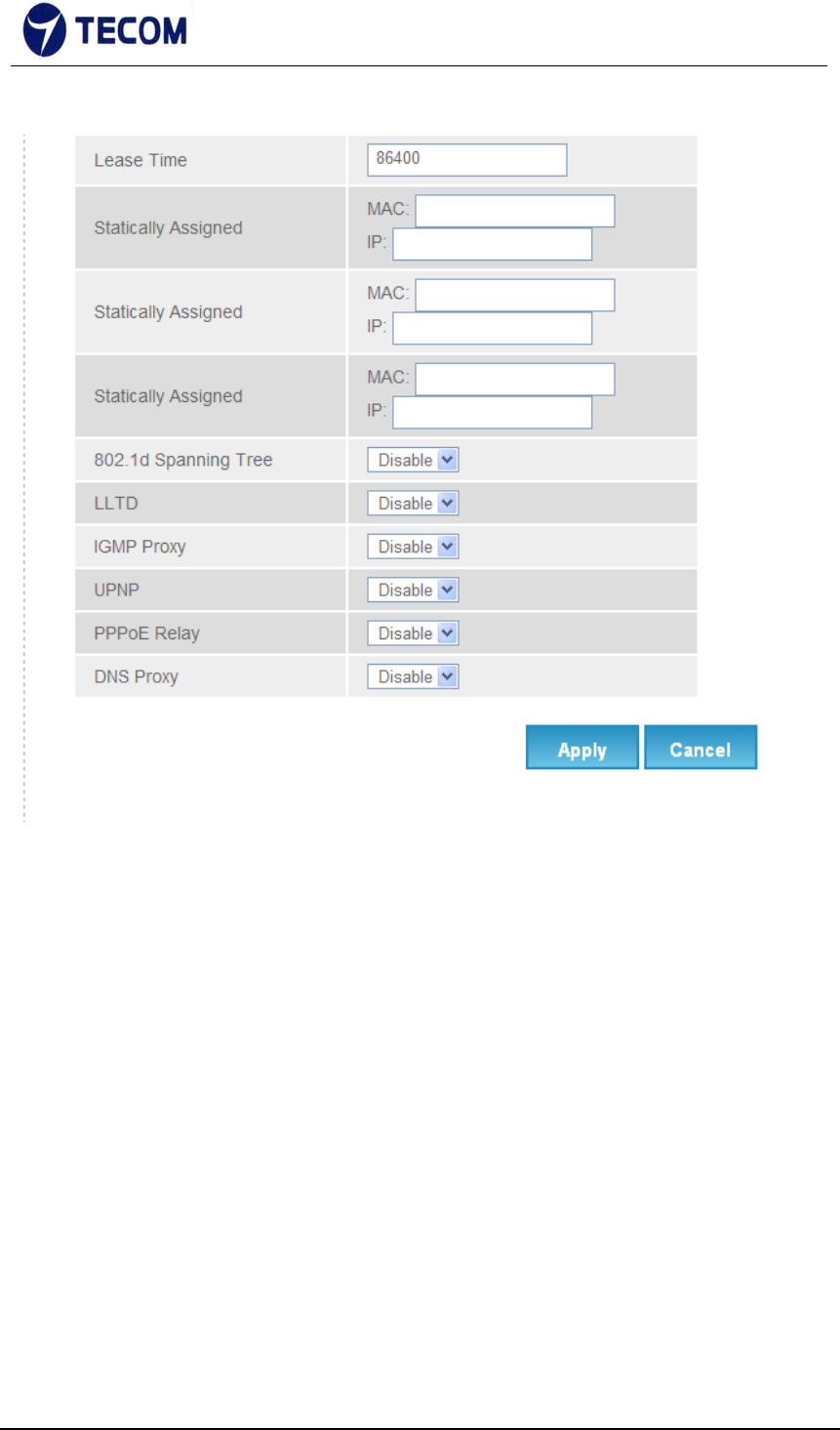Viewport: 840px width, 1430px height.
Task: Focus third Statically Assigned MAC field
Action: click(x=515, y=379)
